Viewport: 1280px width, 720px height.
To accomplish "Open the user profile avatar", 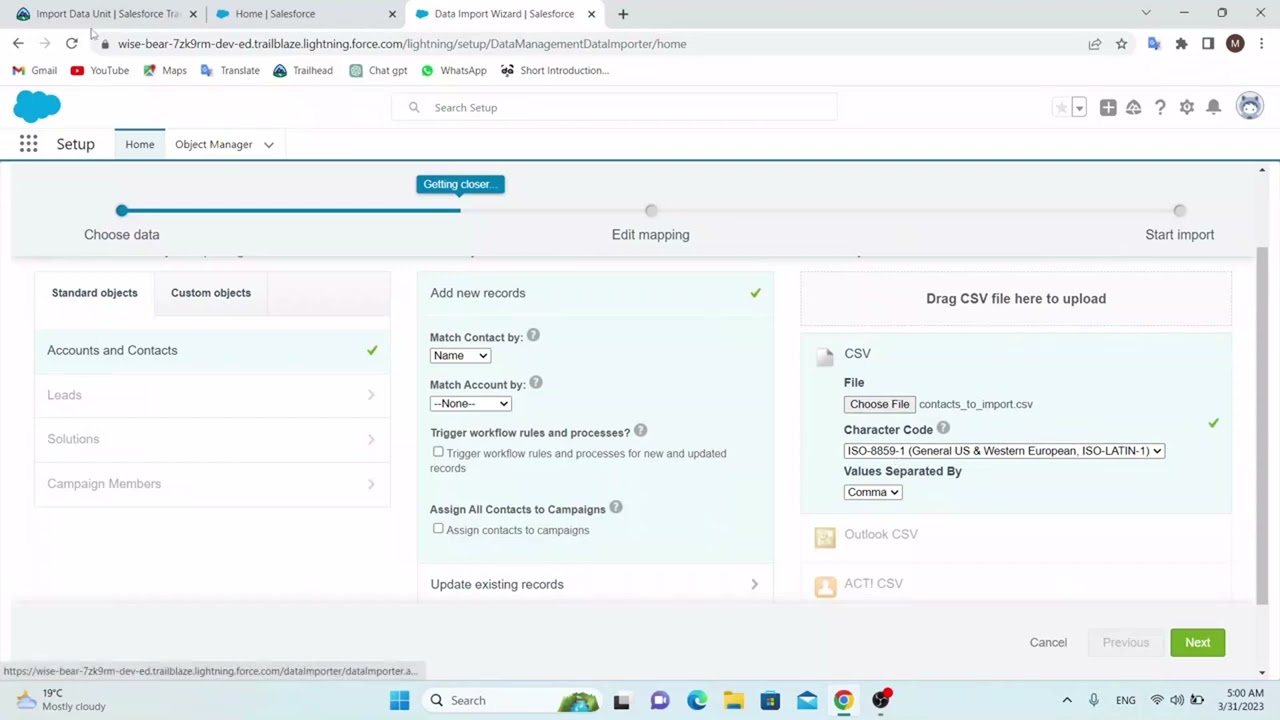I will (x=1250, y=106).
